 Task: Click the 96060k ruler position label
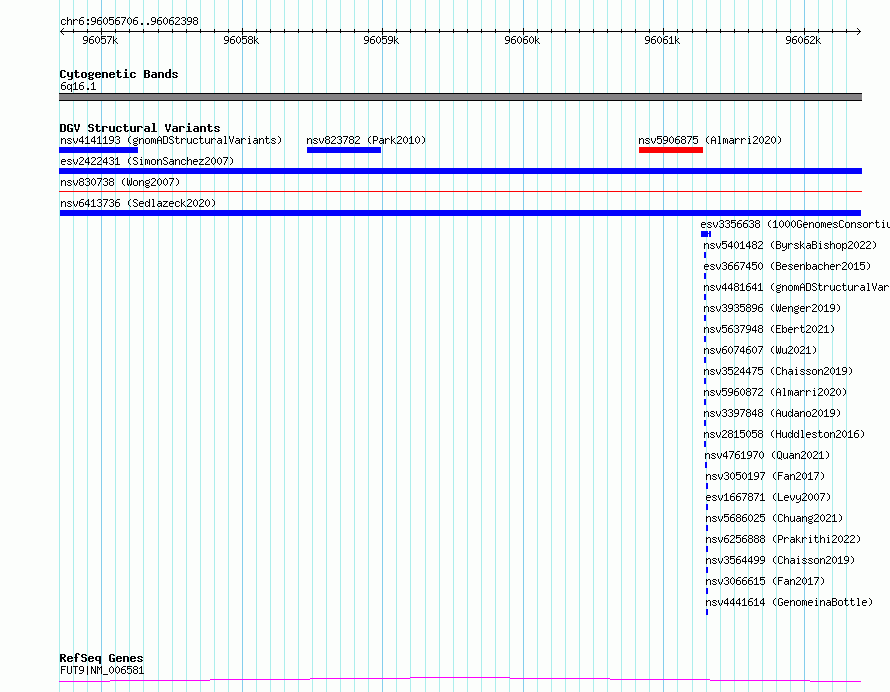(x=522, y=40)
